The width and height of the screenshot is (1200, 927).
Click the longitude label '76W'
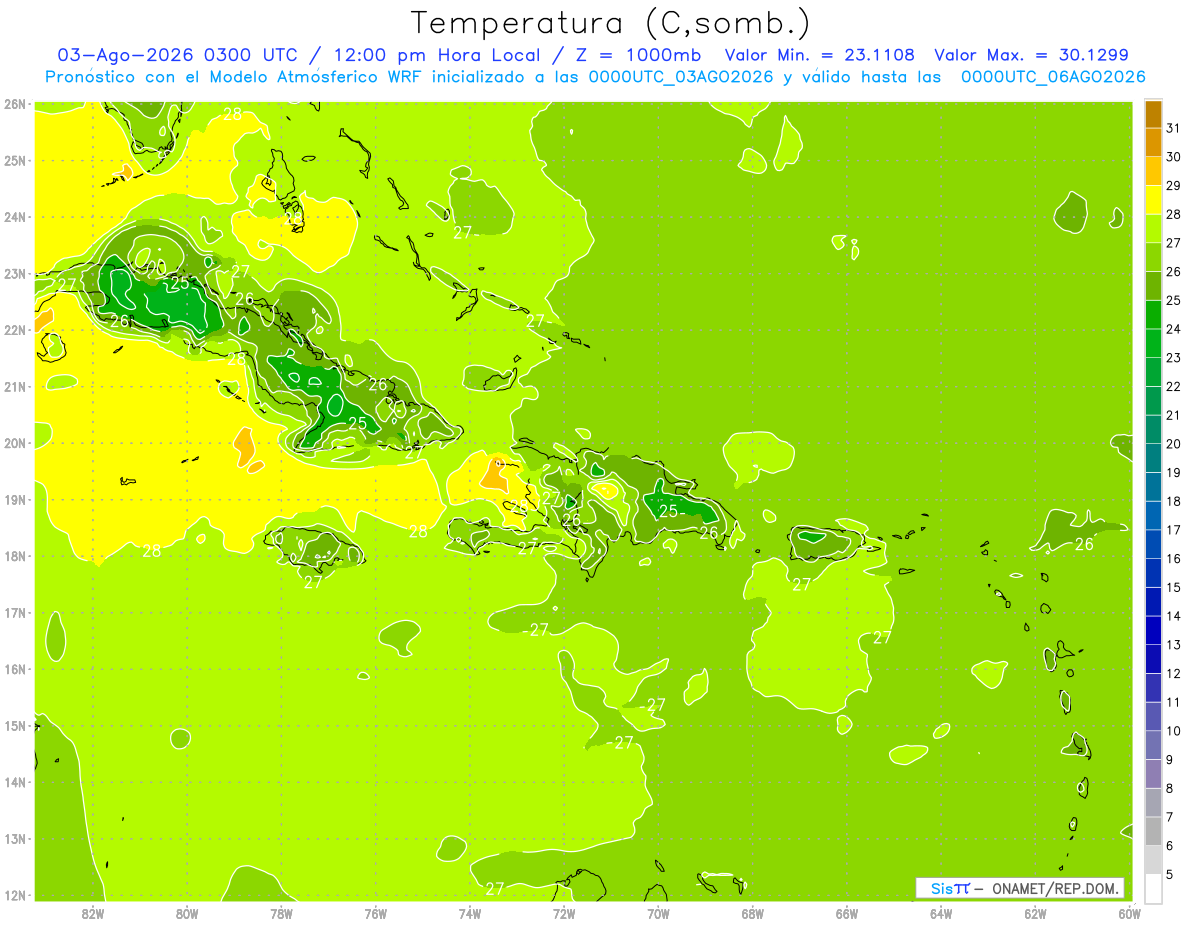(x=375, y=914)
